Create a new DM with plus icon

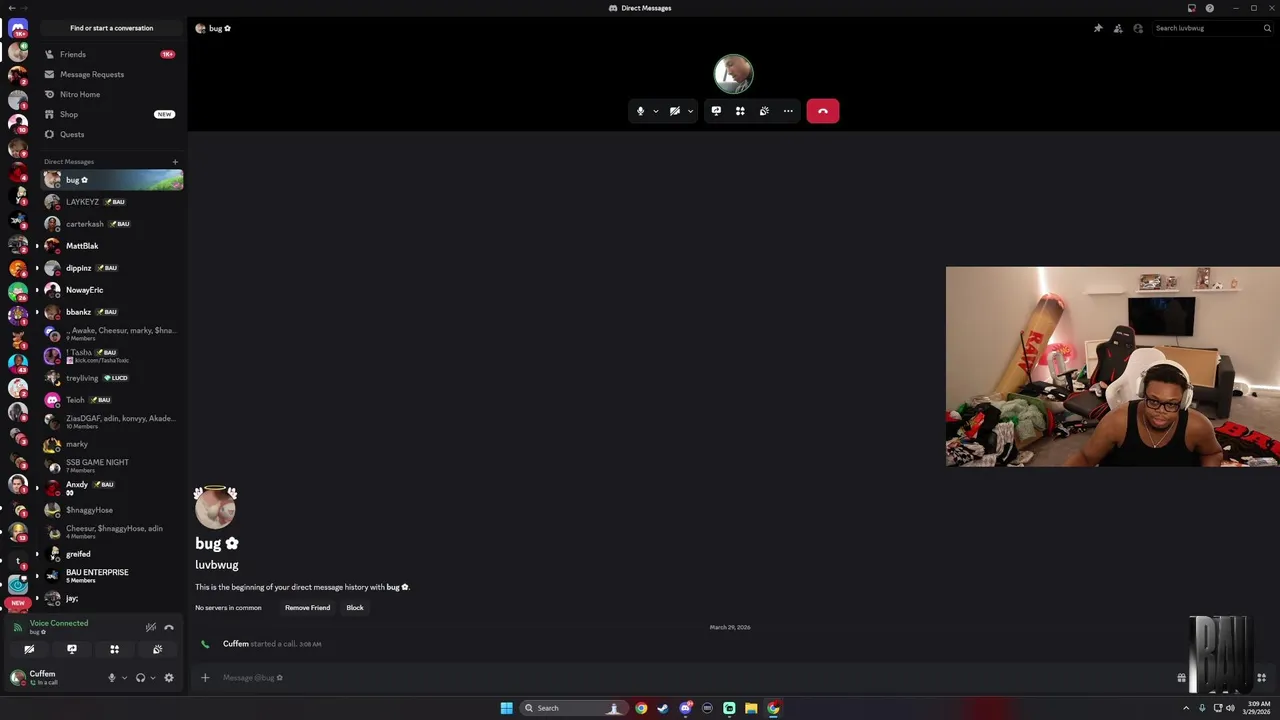175,162
